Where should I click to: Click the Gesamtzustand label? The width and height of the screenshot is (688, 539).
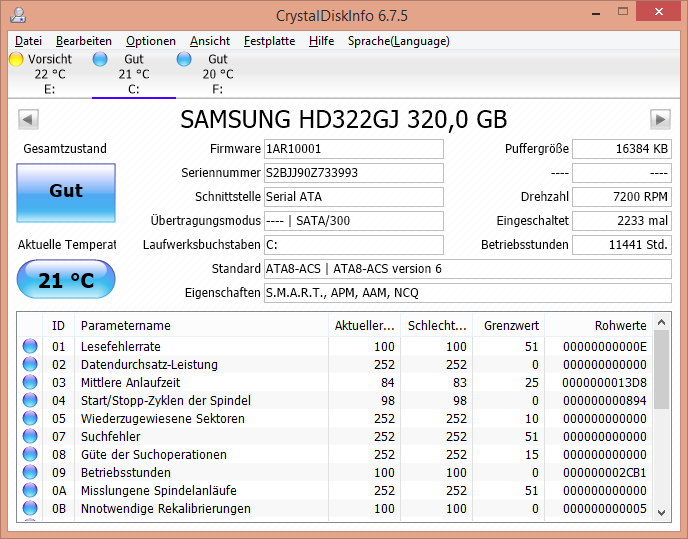(65, 148)
